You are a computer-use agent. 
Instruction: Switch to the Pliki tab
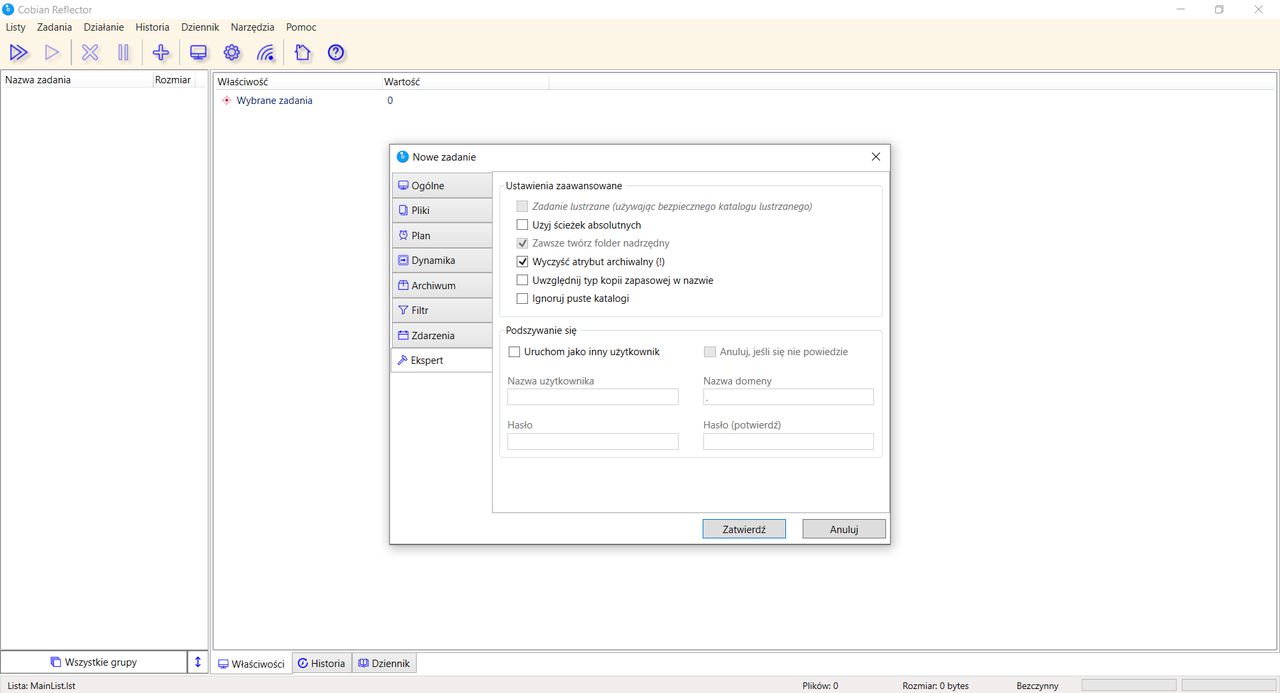(441, 211)
